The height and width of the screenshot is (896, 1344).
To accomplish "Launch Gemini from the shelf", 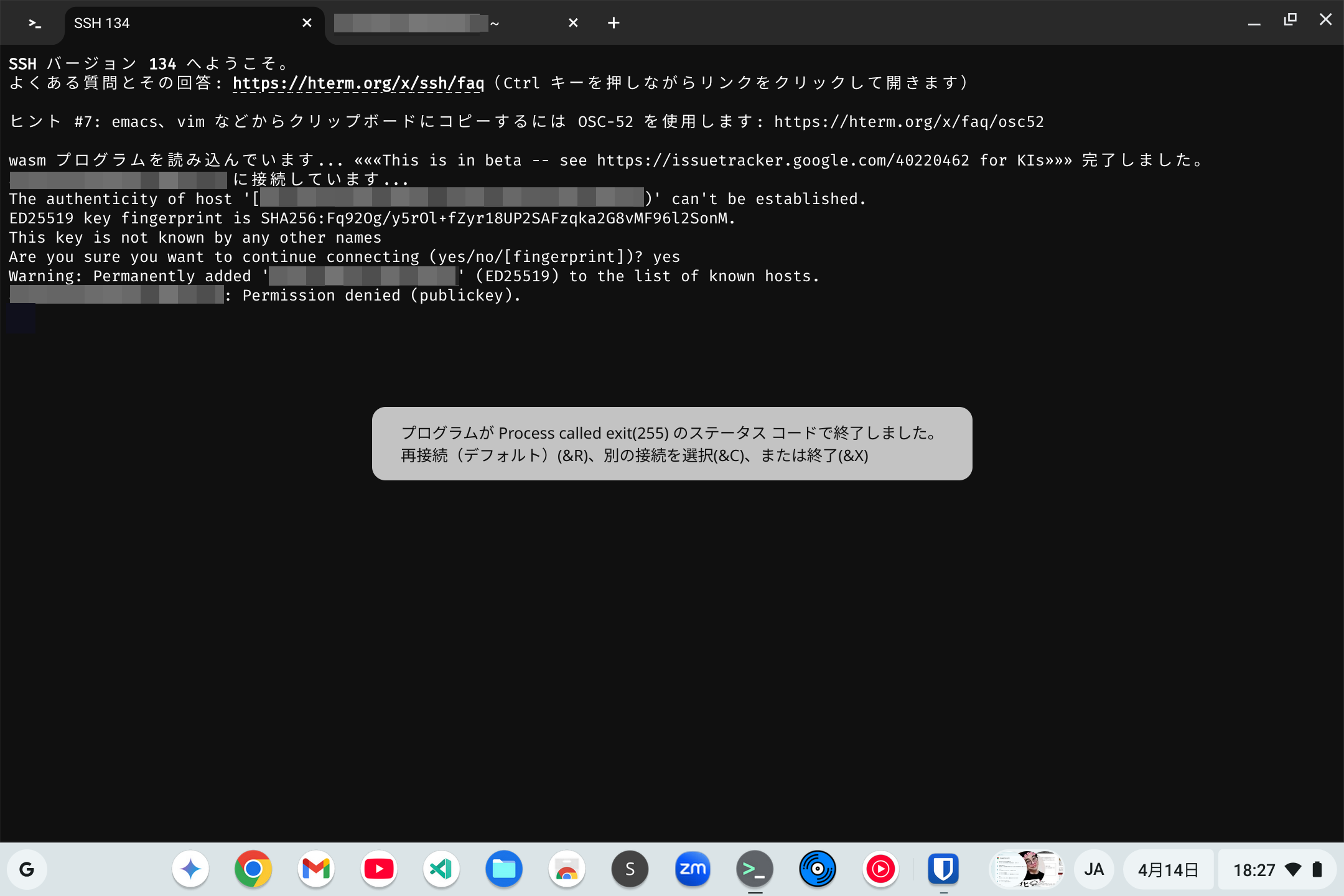I will 190,869.
